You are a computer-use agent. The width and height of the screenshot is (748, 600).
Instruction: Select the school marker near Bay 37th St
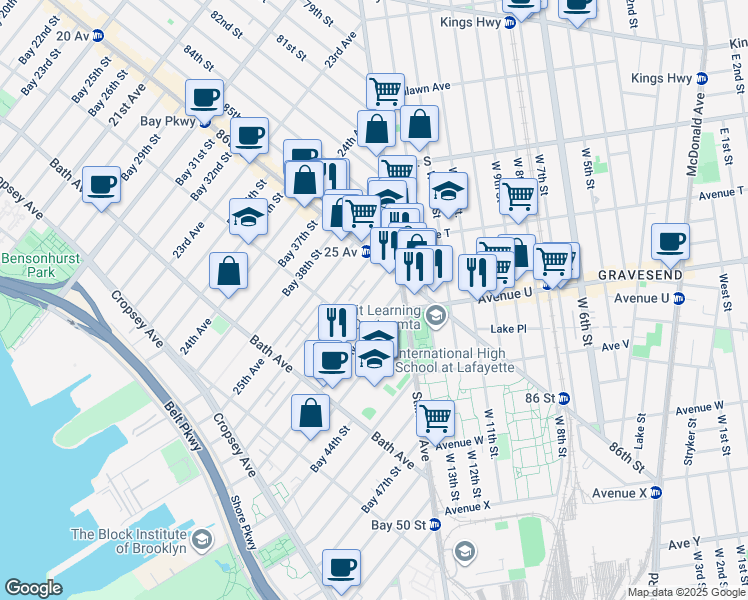point(247,217)
